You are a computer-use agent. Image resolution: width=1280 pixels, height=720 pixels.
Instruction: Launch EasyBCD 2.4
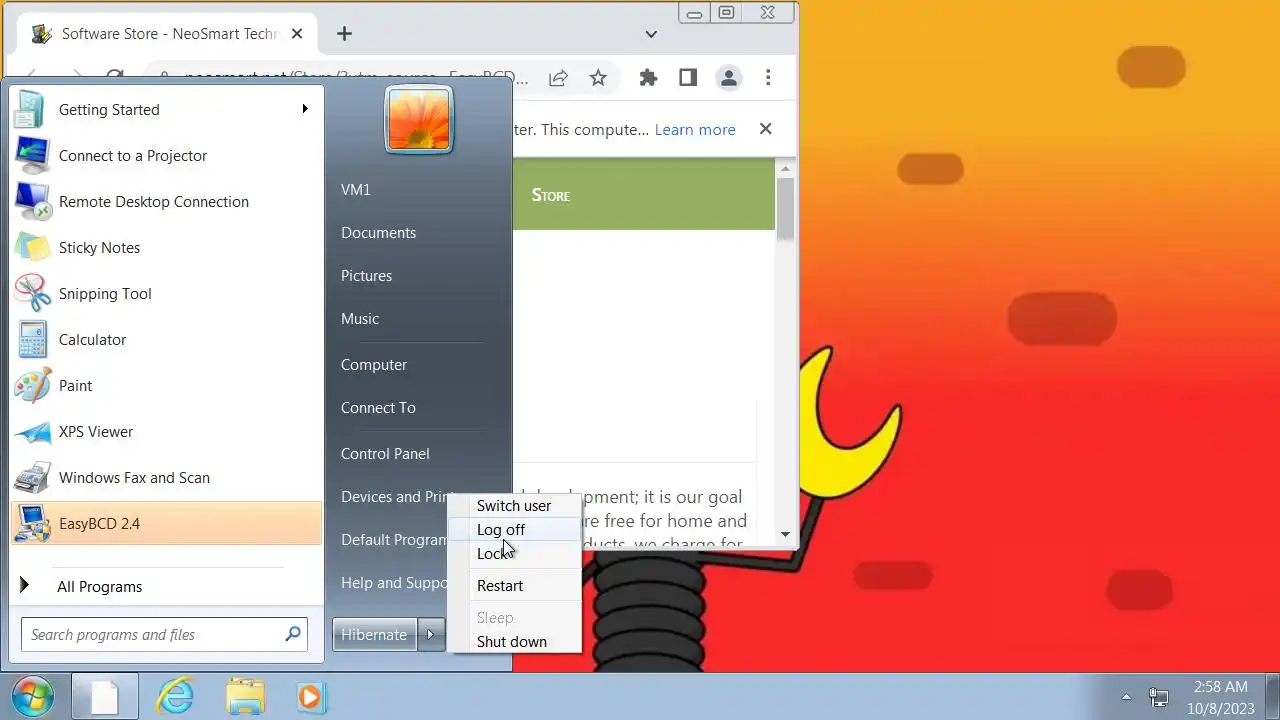[166, 523]
